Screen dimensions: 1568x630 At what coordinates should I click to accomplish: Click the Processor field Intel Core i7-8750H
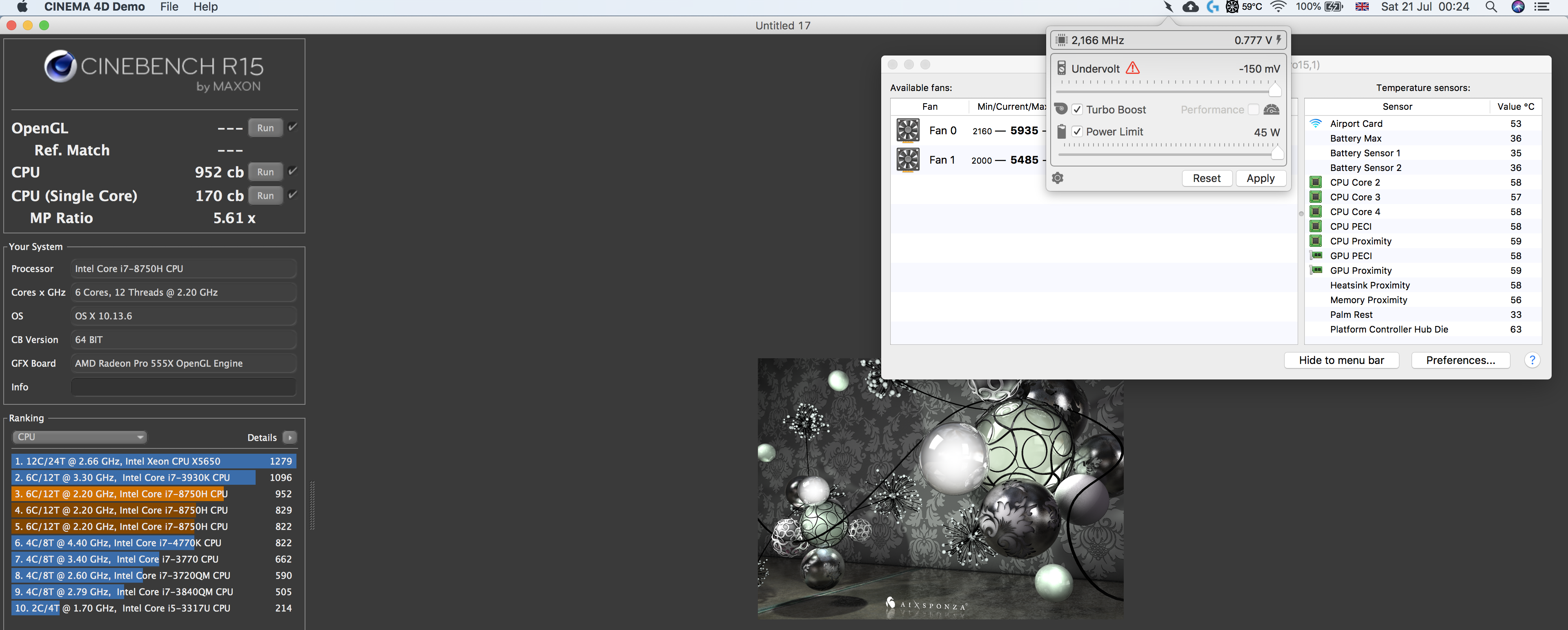coord(183,268)
